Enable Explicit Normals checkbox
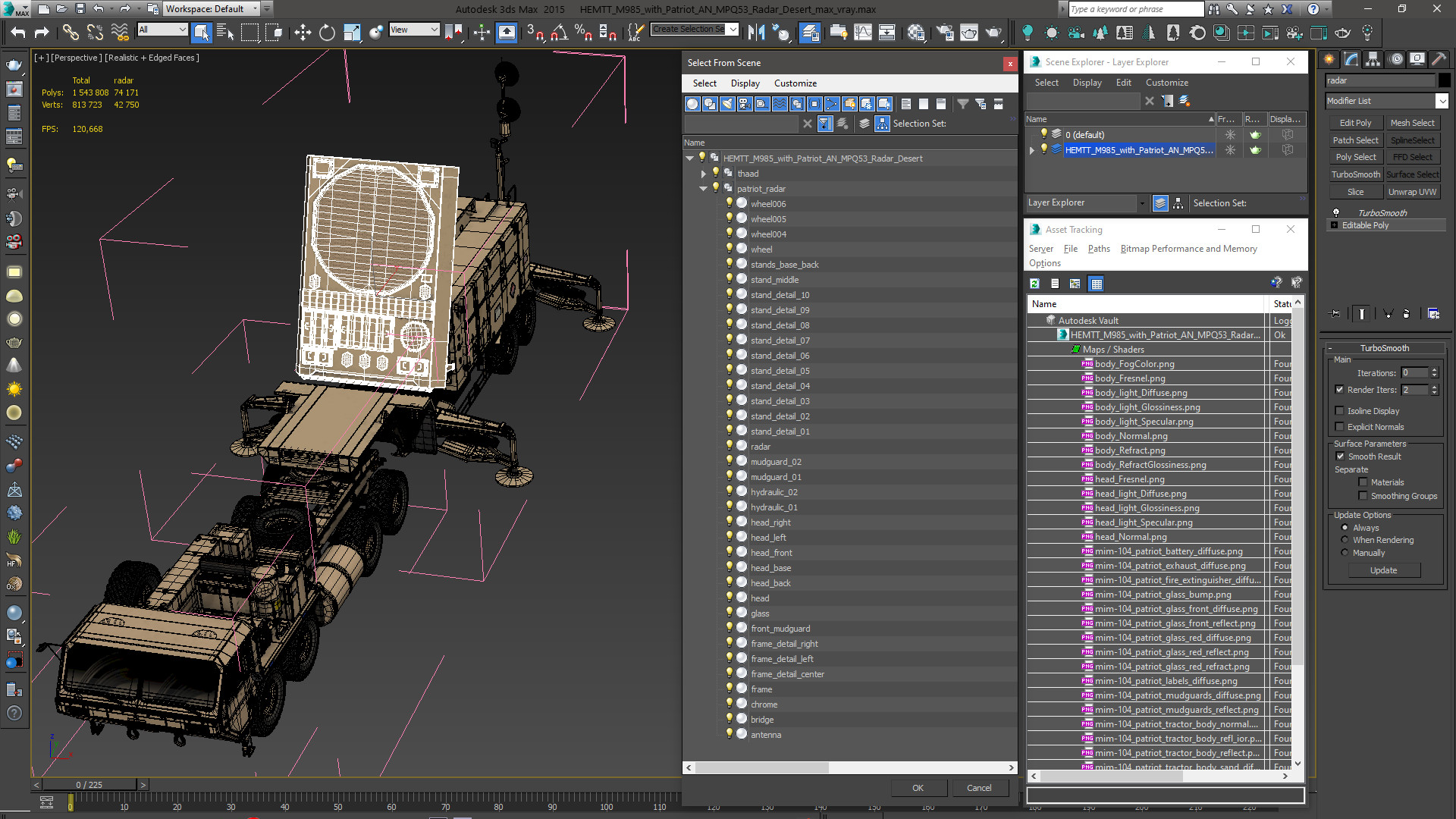The image size is (1456, 819). tap(1340, 427)
